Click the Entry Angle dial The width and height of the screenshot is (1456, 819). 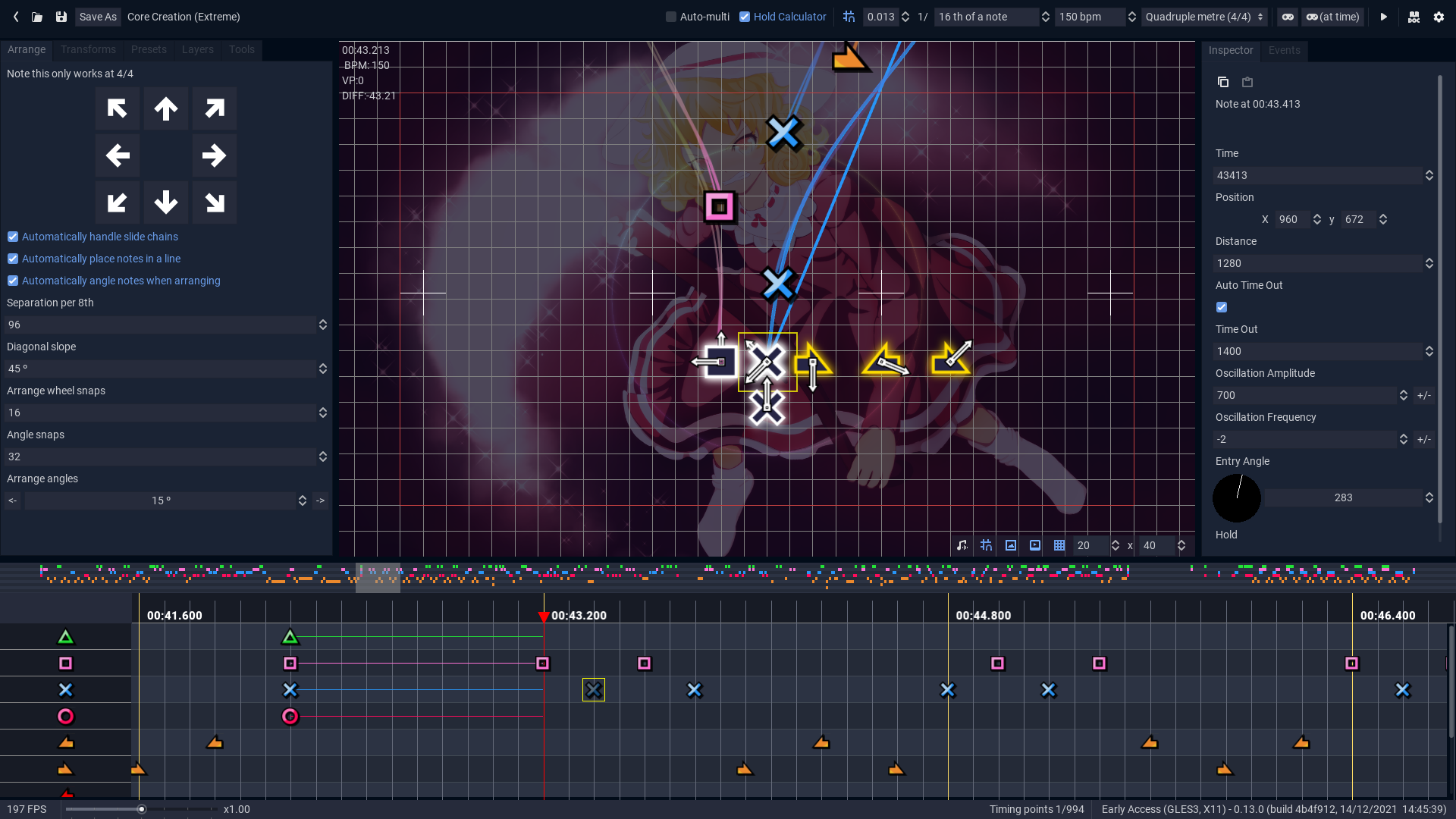(x=1237, y=498)
